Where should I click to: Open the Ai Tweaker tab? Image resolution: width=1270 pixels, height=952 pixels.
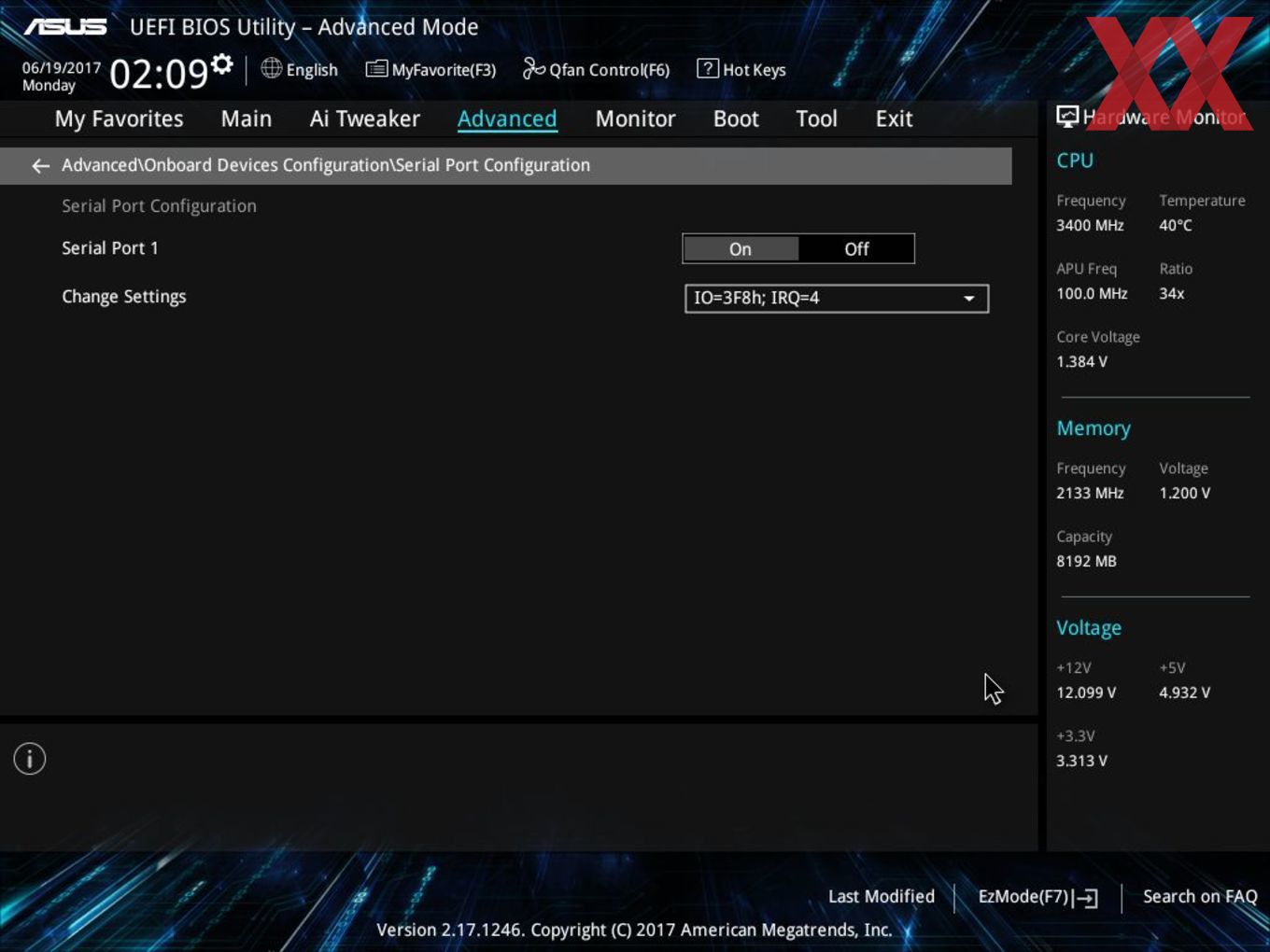[365, 119]
